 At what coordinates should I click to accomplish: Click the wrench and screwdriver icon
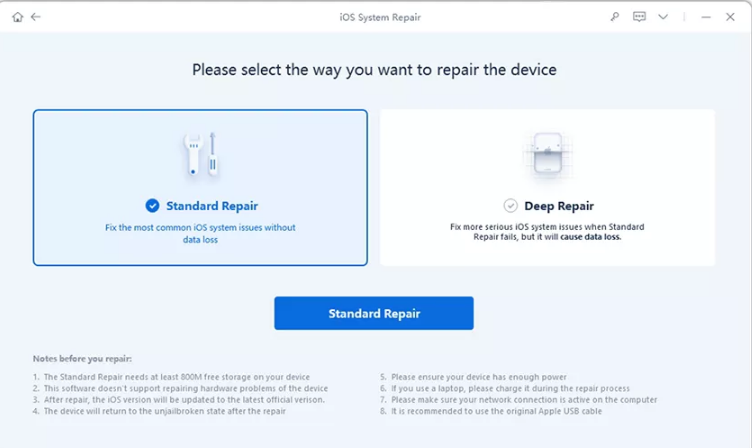pyautogui.click(x=201, y=154)
